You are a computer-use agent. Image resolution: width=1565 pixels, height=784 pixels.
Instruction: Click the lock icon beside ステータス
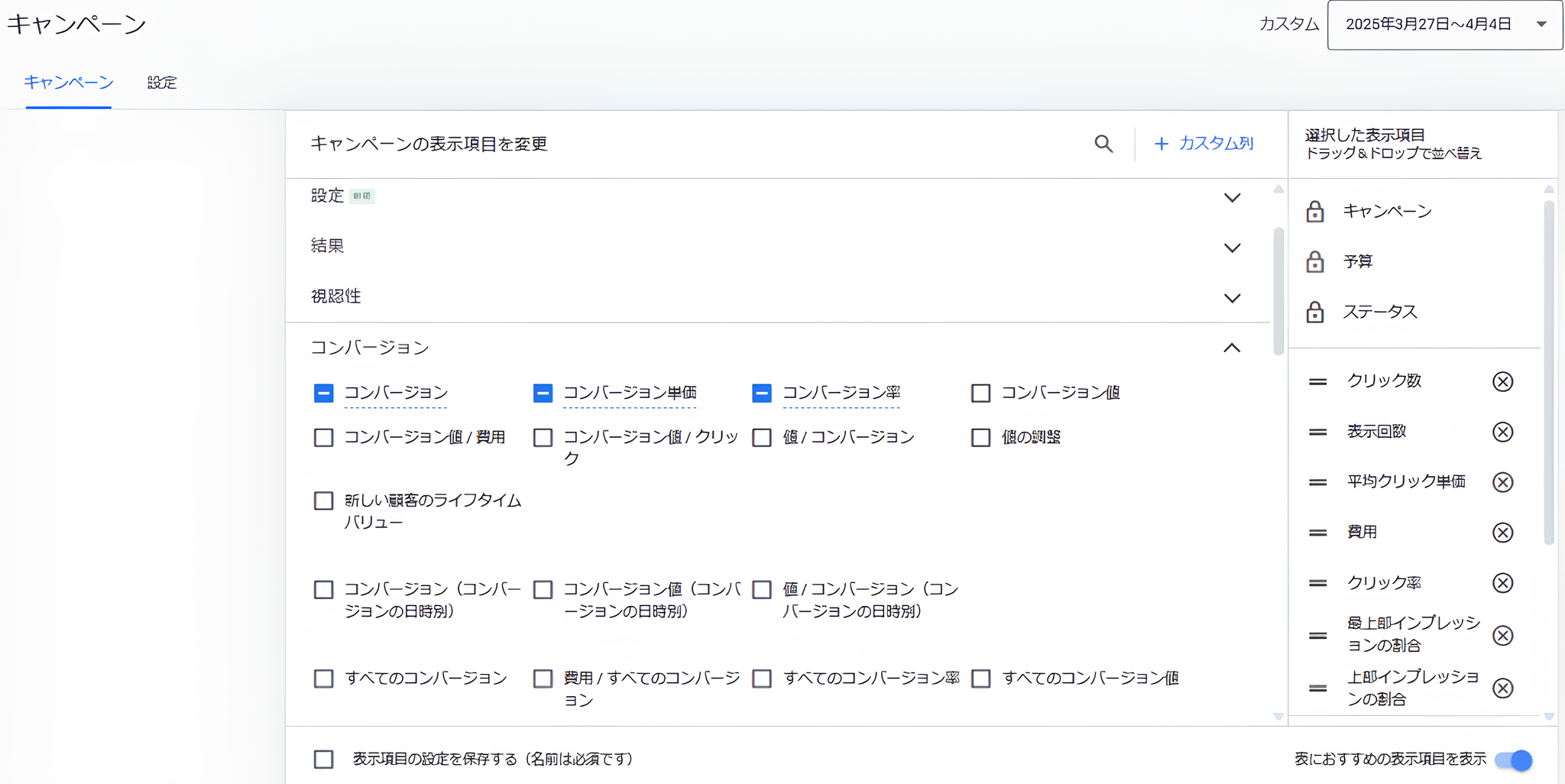tap(1314, 312)
